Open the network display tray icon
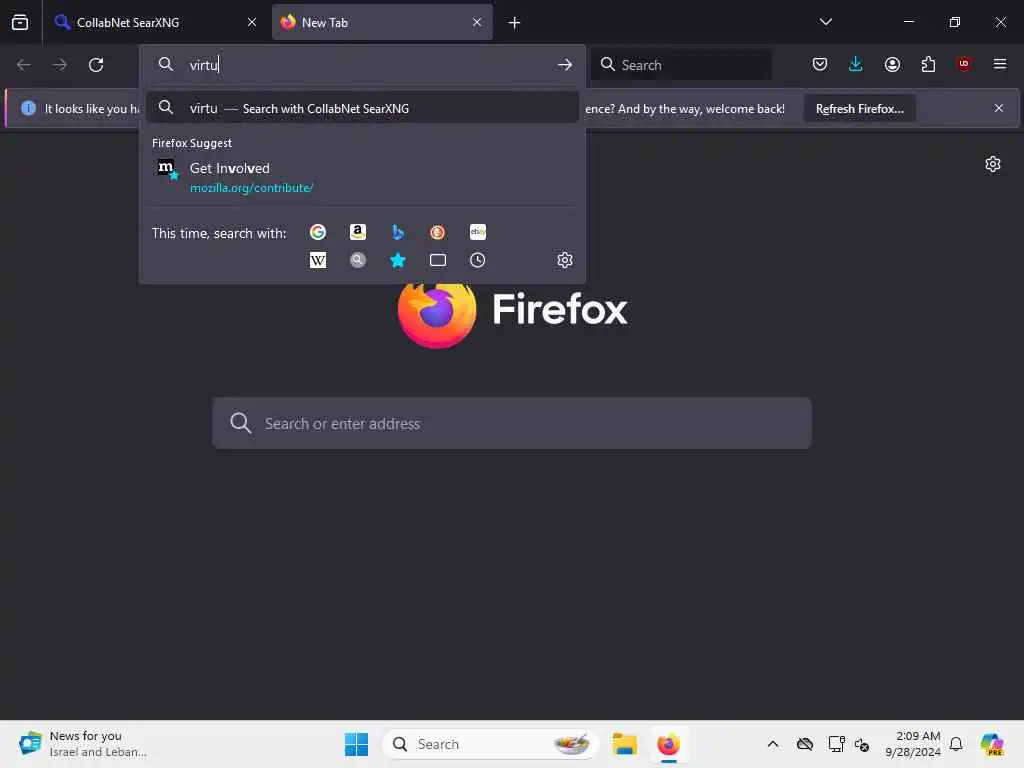 click(836, 744)
